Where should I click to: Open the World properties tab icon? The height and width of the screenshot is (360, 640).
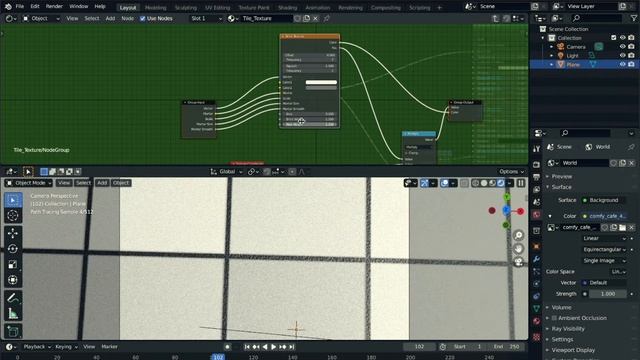536,215
